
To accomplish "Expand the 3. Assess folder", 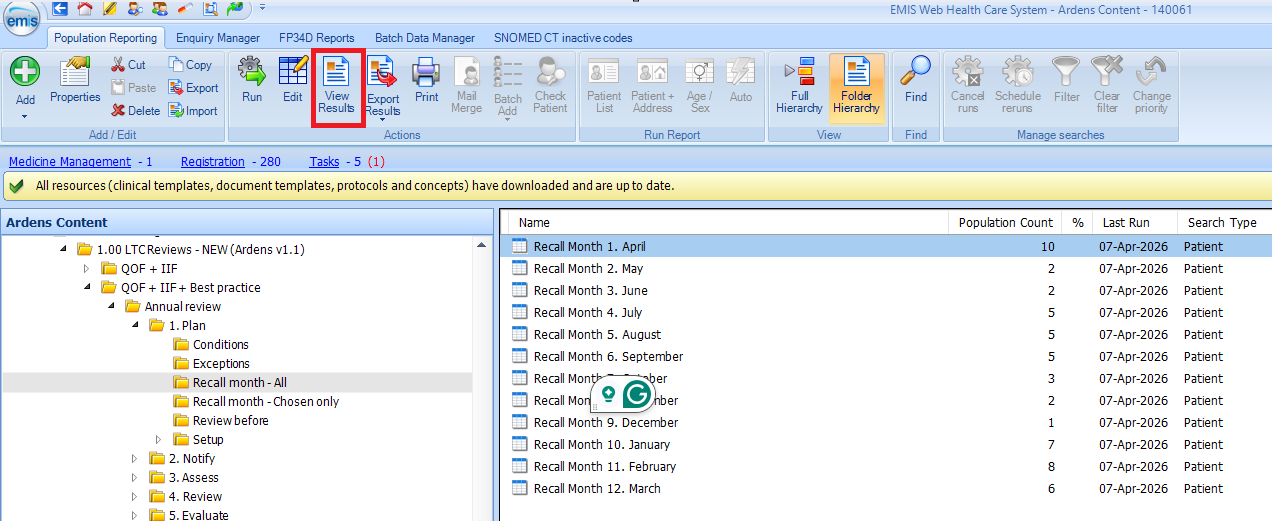I will [x=134, y=478].
